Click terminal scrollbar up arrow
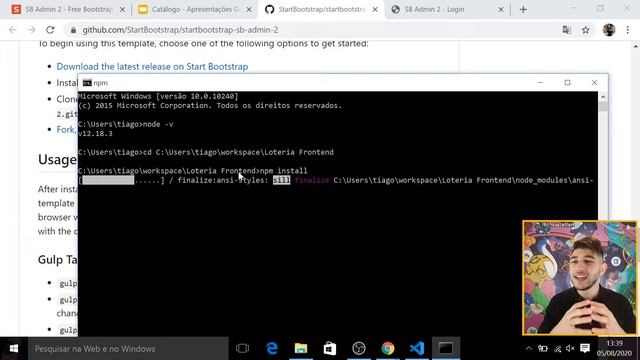The image size is (640, 360). 603,97
